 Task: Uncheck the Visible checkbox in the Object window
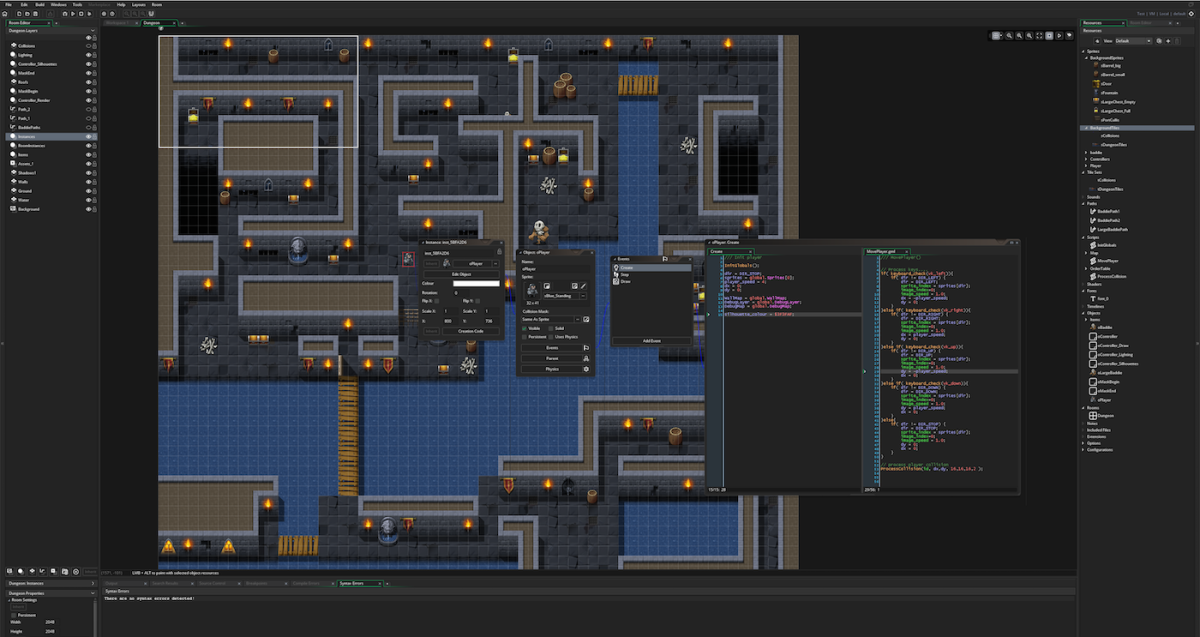[x=524, y=327]
